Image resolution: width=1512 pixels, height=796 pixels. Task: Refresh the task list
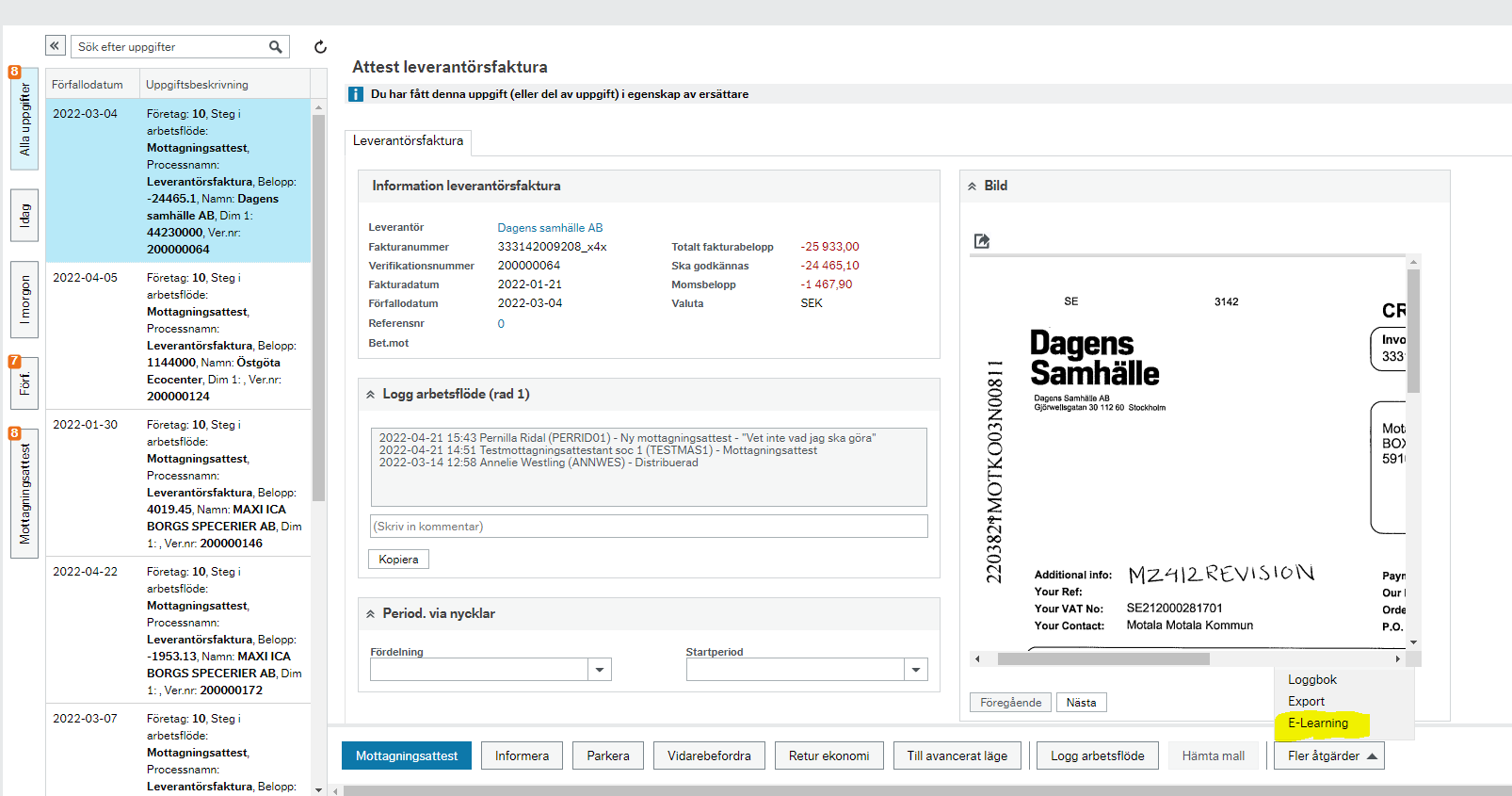click(320, 47)
